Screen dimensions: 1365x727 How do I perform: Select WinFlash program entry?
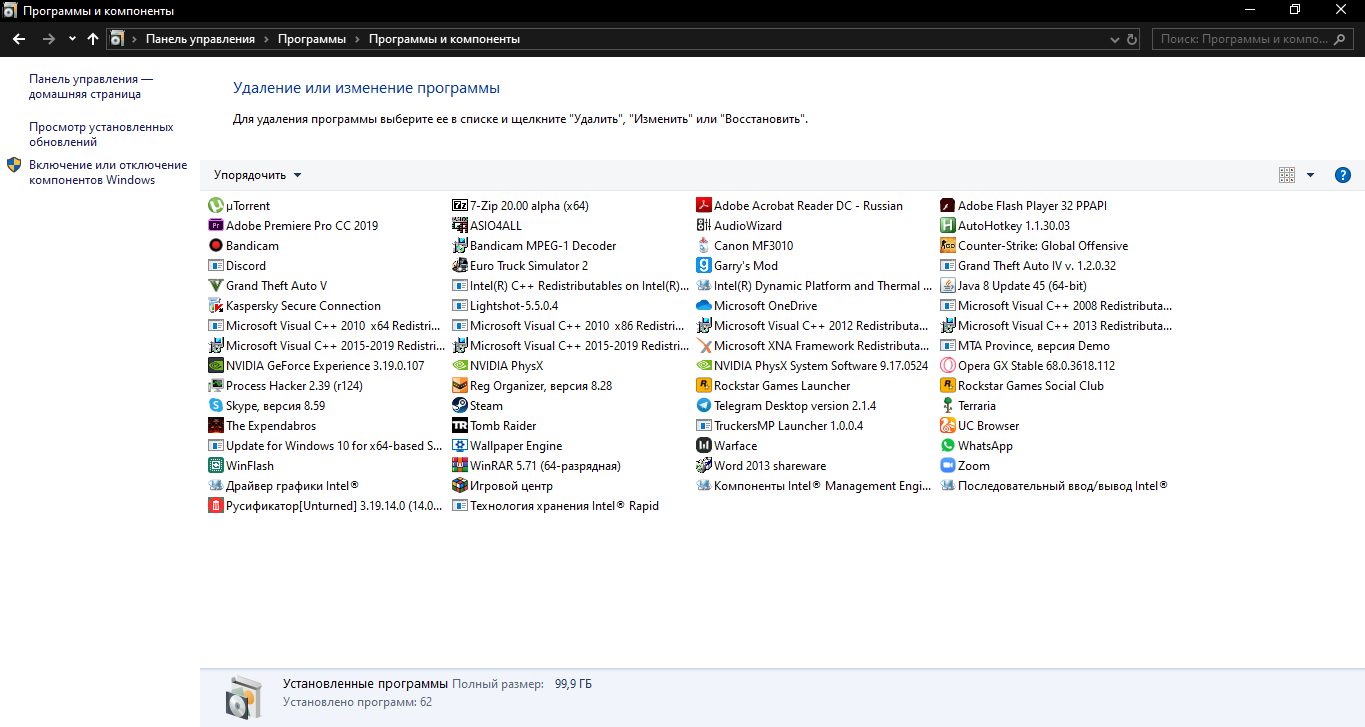(240, 466)
